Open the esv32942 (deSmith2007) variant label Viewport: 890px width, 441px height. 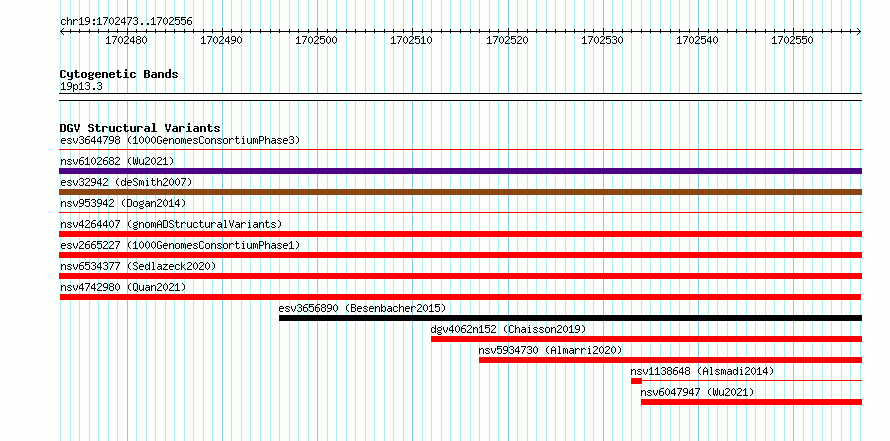126,182
